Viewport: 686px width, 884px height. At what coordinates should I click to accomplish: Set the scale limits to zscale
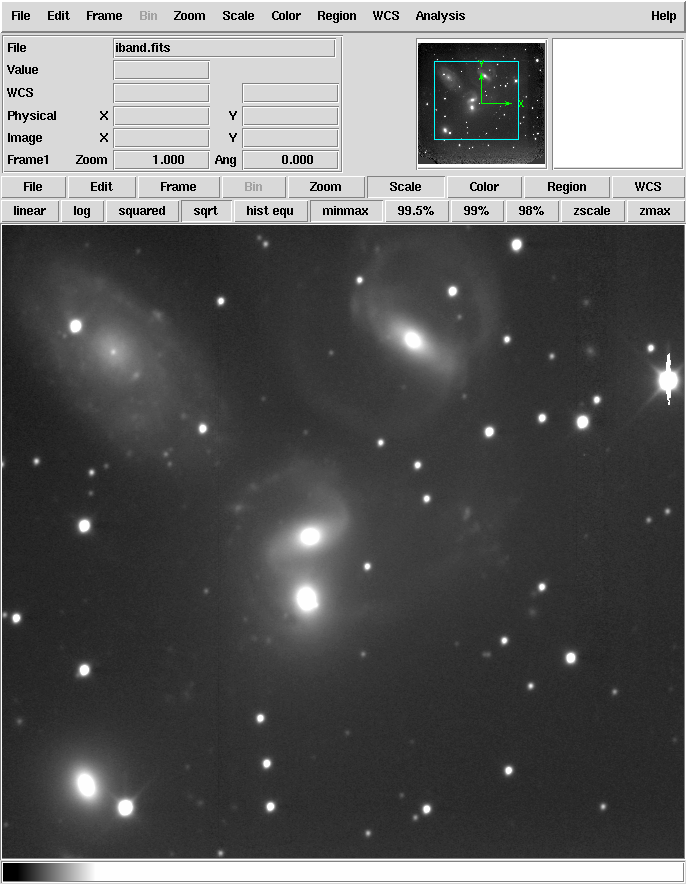[x=592, y=211]
